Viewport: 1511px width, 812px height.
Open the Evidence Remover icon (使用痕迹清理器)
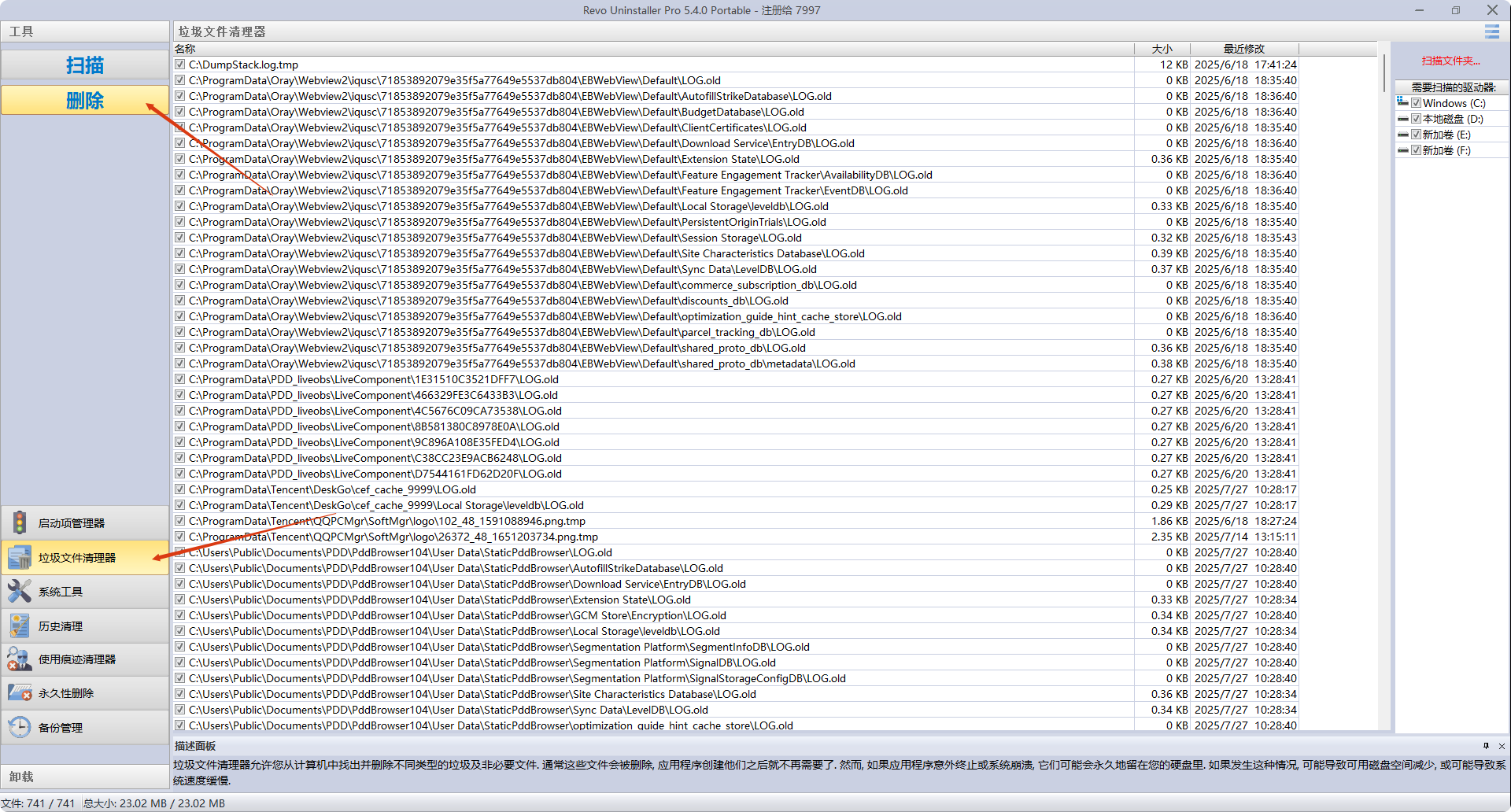(x=20, y=659)
